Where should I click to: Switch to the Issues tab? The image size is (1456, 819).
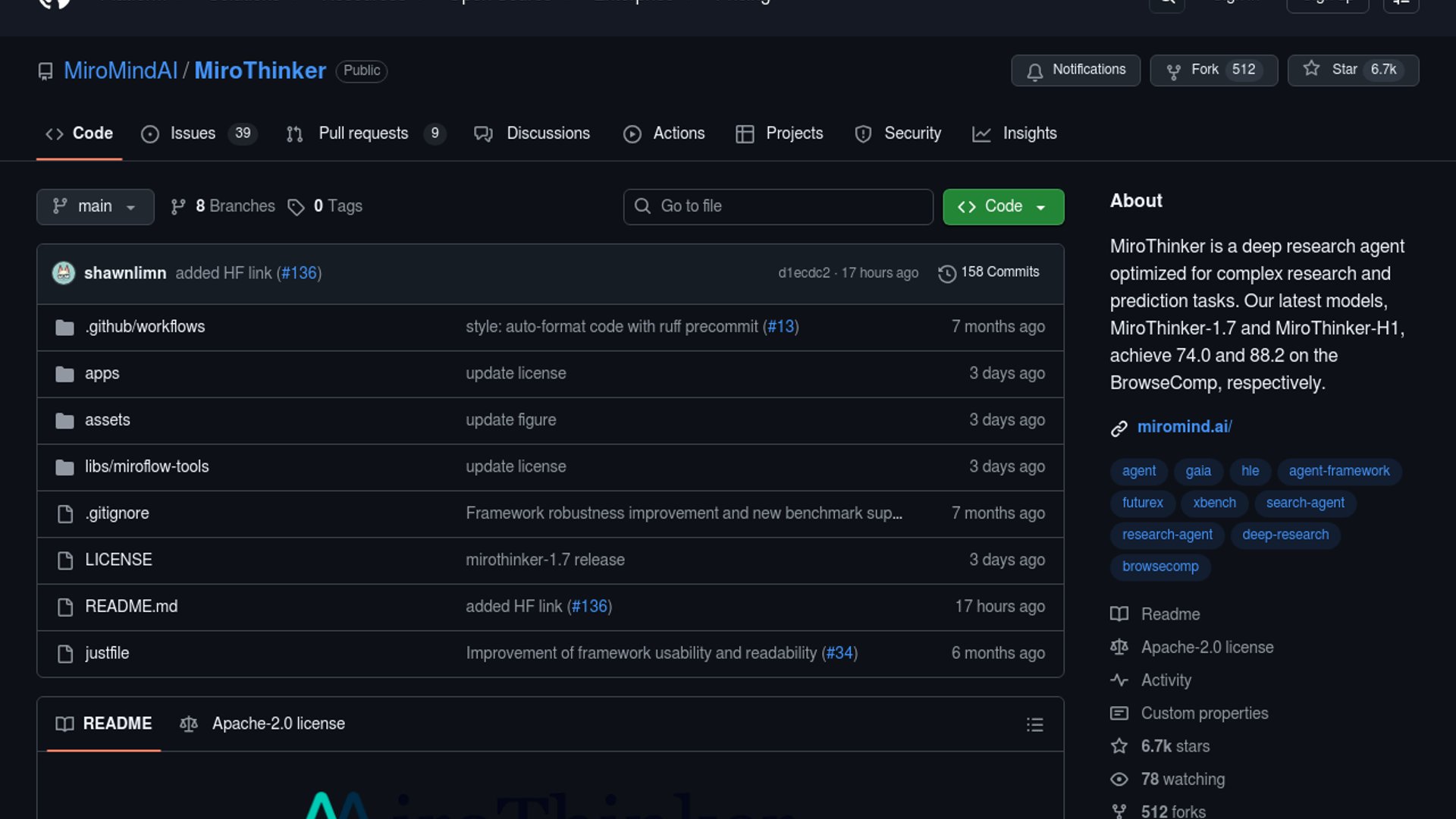193,133
